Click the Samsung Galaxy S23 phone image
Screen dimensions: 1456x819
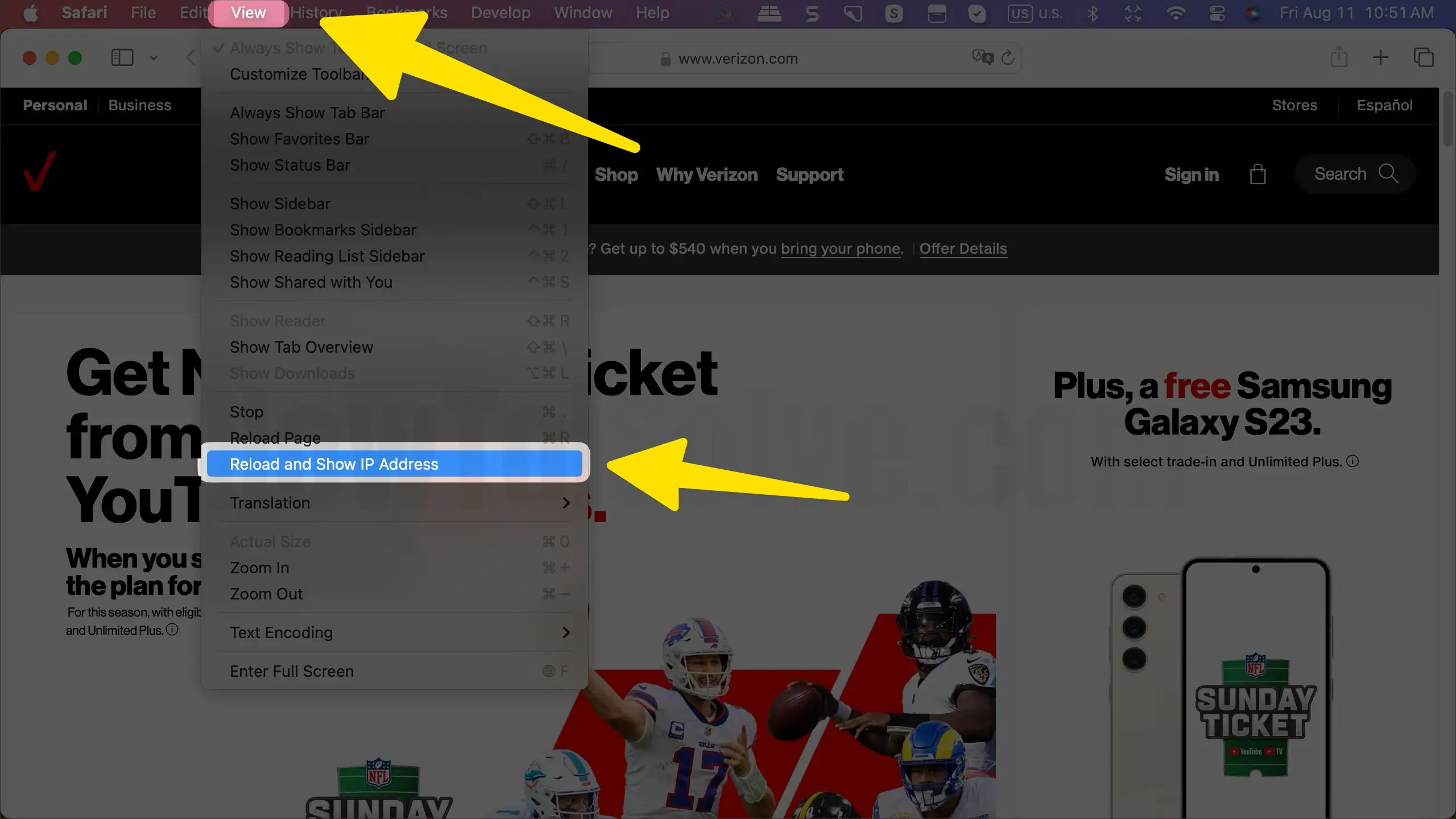coord(1221,688)
